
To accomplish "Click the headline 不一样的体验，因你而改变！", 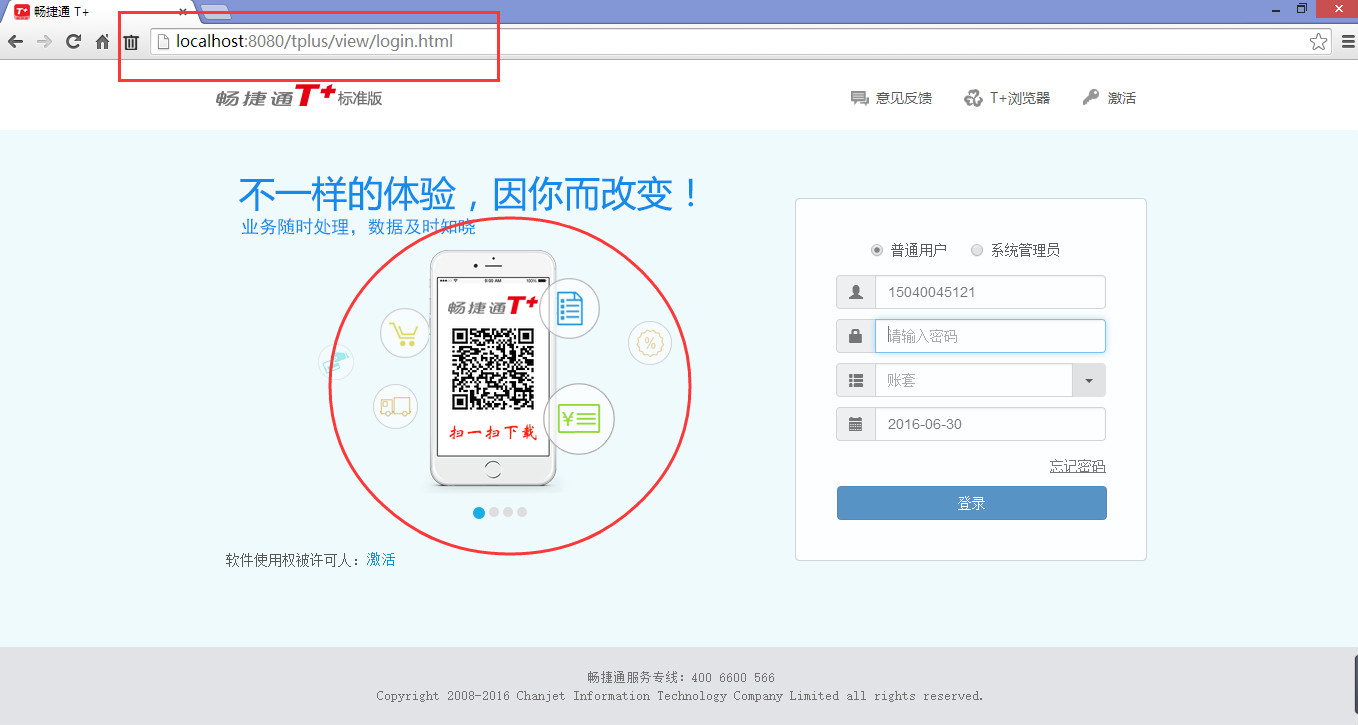I will pos(470,194).
